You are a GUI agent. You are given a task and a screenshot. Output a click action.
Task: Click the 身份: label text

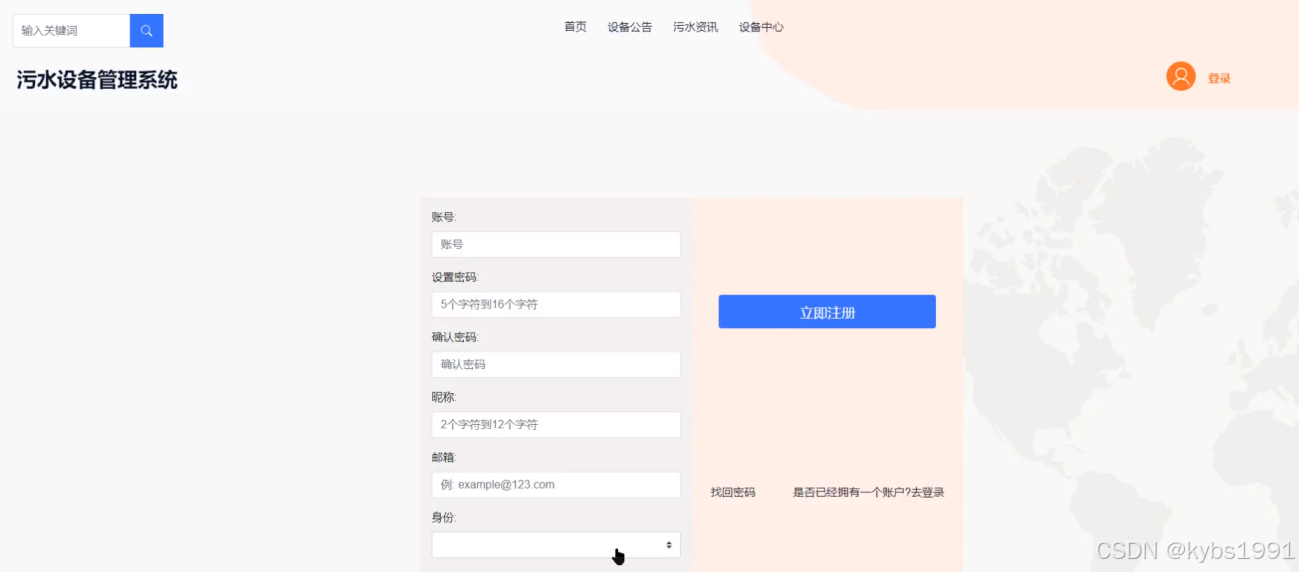point(444,517)
